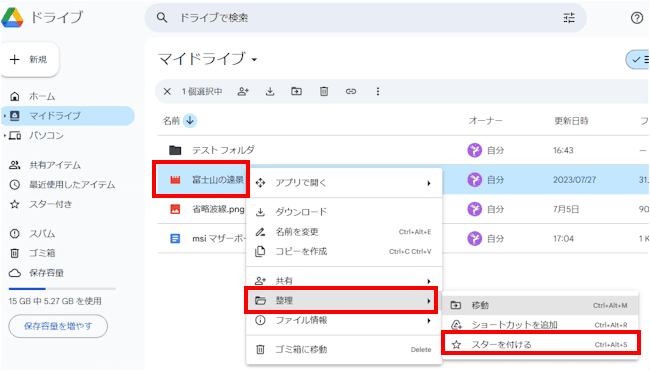Choose コピーを作成 from context menu
Image resolution: width=650 pixels, height=371 pixels.
click(x=344, y=251)
